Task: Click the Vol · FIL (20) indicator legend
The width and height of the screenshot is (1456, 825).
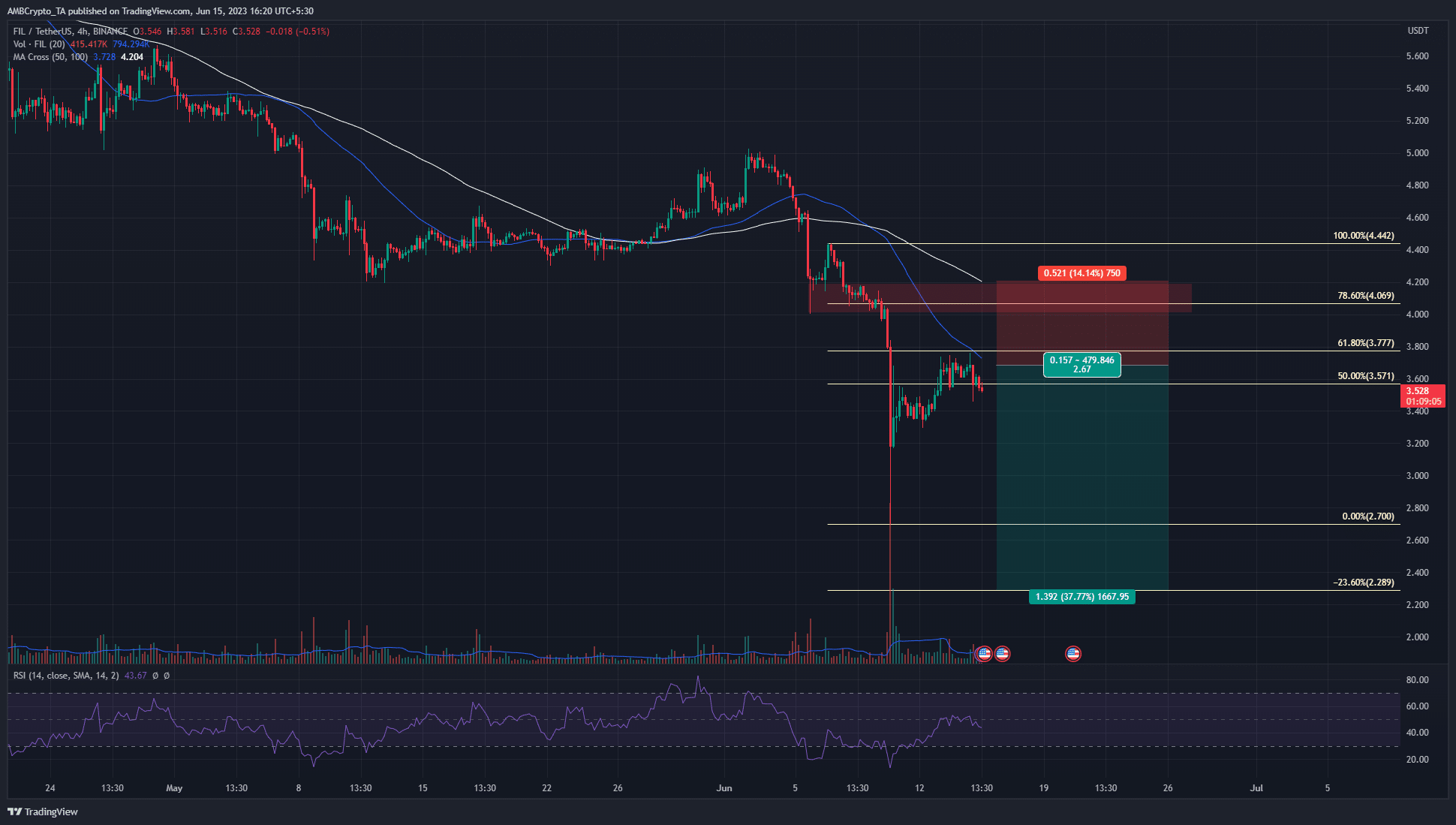Action: coord(39,44)
